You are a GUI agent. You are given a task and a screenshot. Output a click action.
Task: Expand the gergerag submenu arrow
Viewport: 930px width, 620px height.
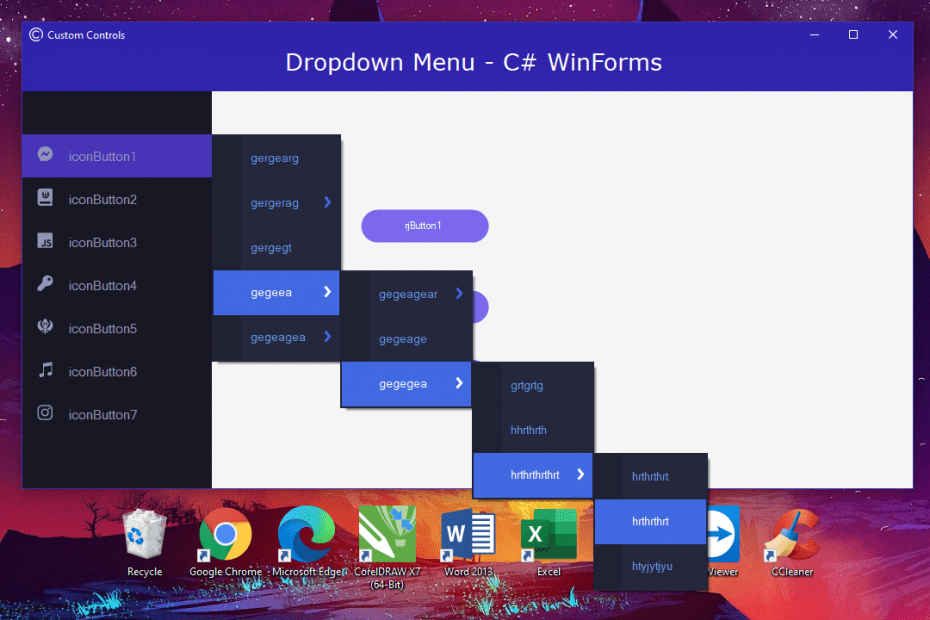tap(330, 202)
